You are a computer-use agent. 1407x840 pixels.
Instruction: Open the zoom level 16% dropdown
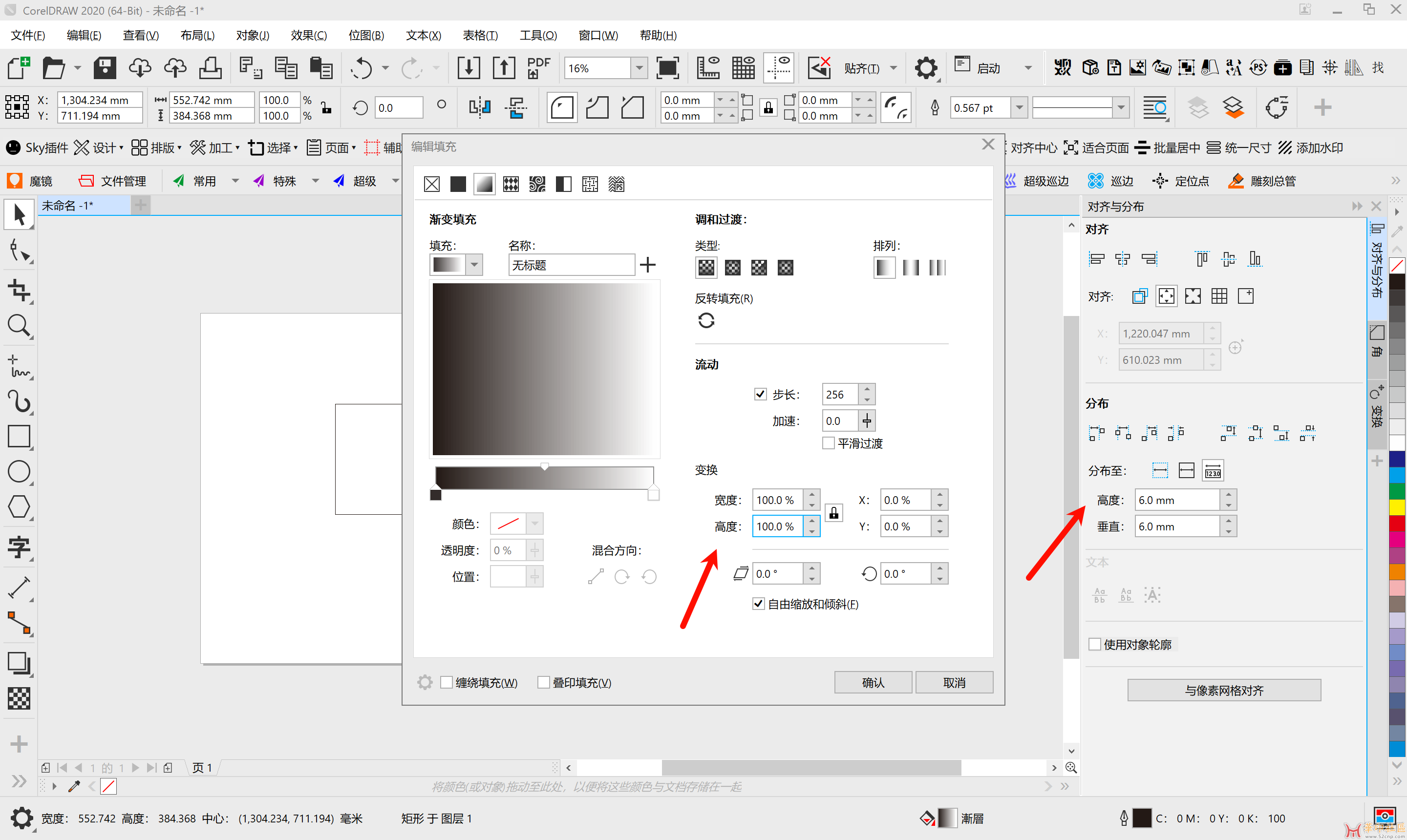[639, 68]
